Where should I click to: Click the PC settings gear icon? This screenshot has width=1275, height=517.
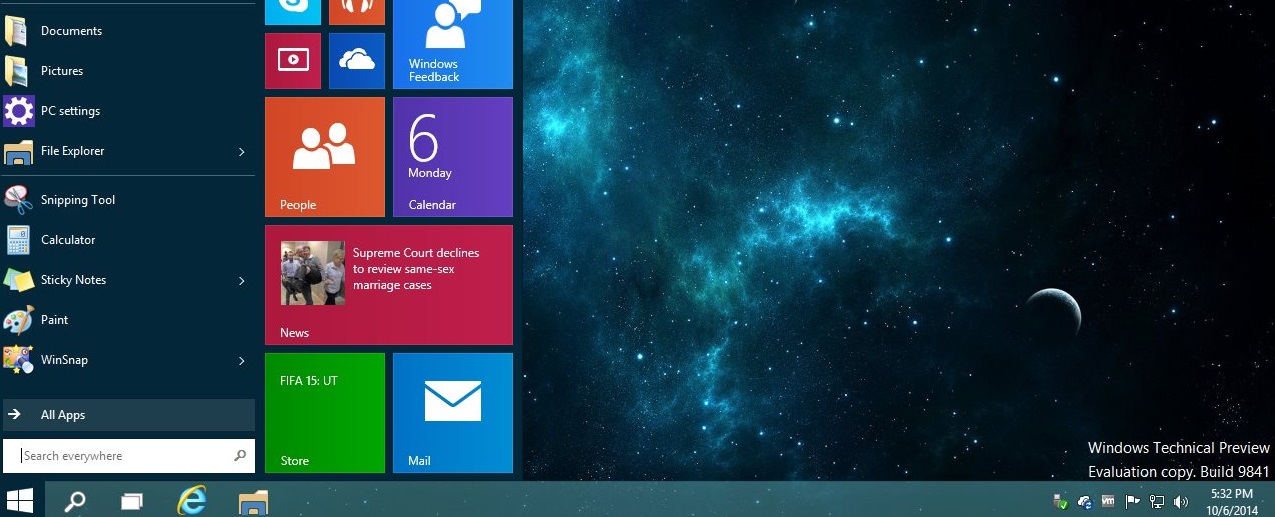click(x=19, y=111)
